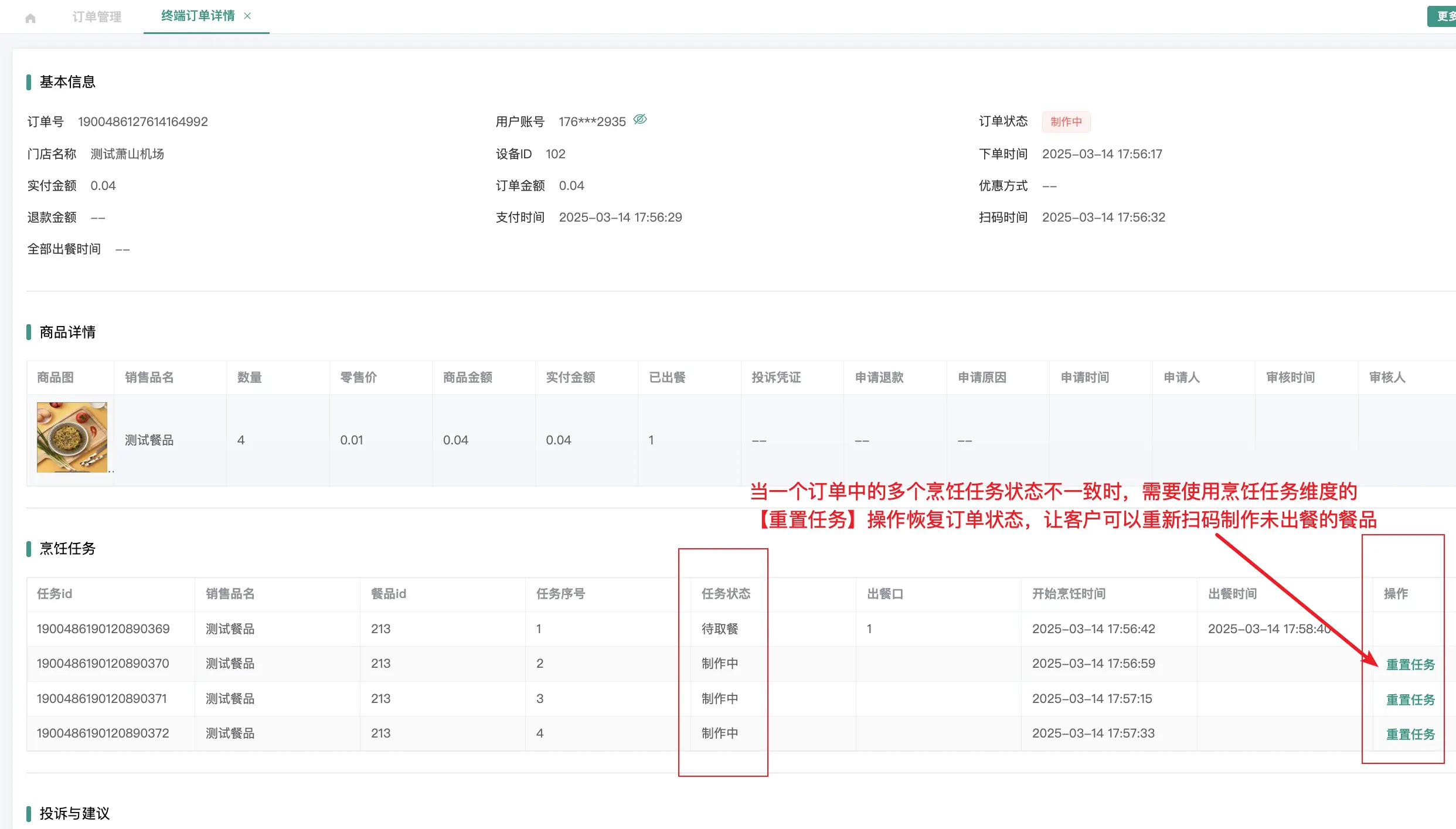Click the 申请退款 column header
This screenshot has width=1456, height=829.
[879, 378]
